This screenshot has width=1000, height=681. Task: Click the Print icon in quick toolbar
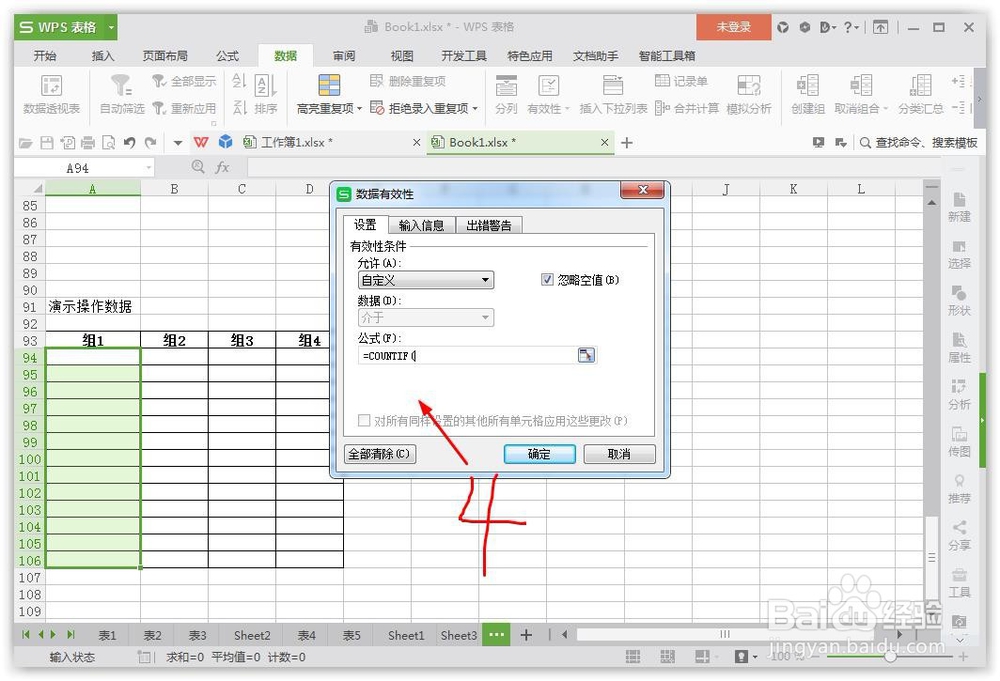tap(88, 143)
